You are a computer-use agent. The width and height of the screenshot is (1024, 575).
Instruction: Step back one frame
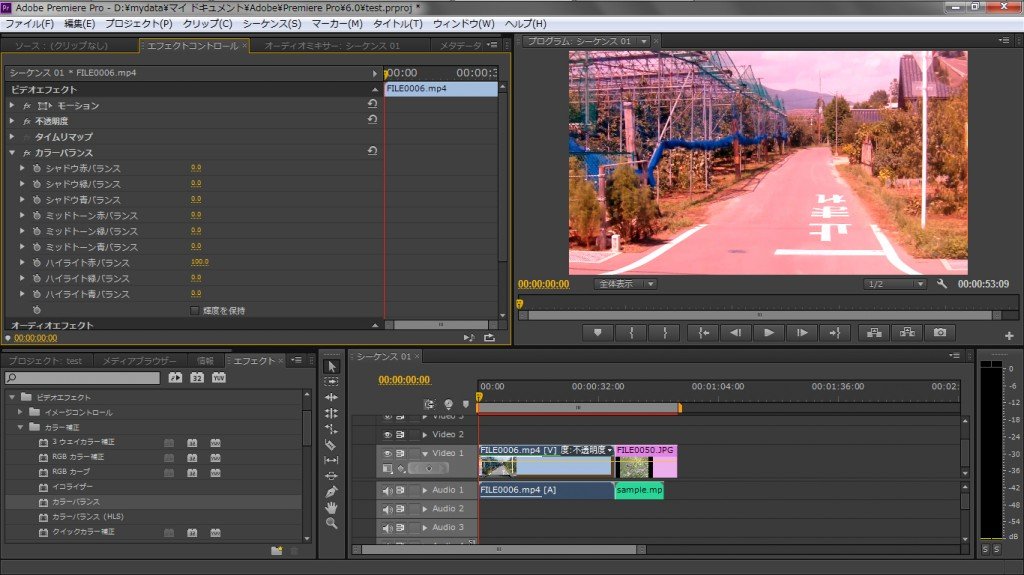736,333
